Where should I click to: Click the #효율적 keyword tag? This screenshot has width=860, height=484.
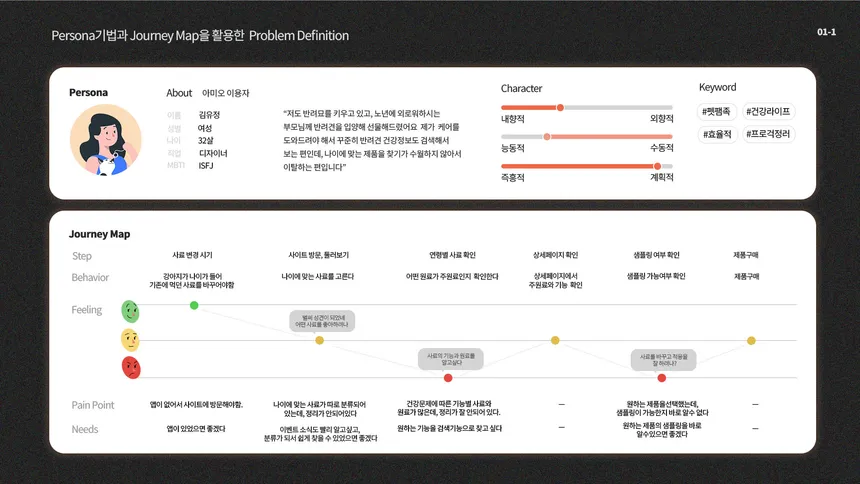(717, 134)
